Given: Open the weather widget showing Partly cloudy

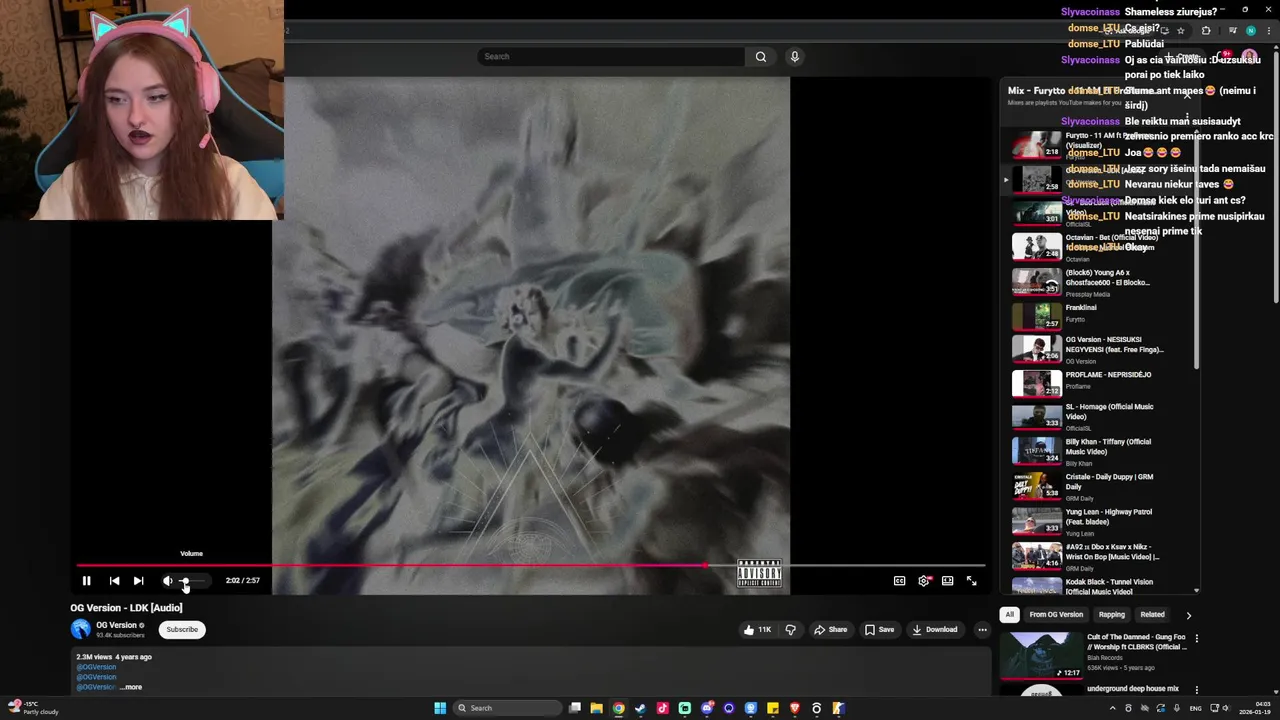Looking at the screenshot, I should coord(32,708).
